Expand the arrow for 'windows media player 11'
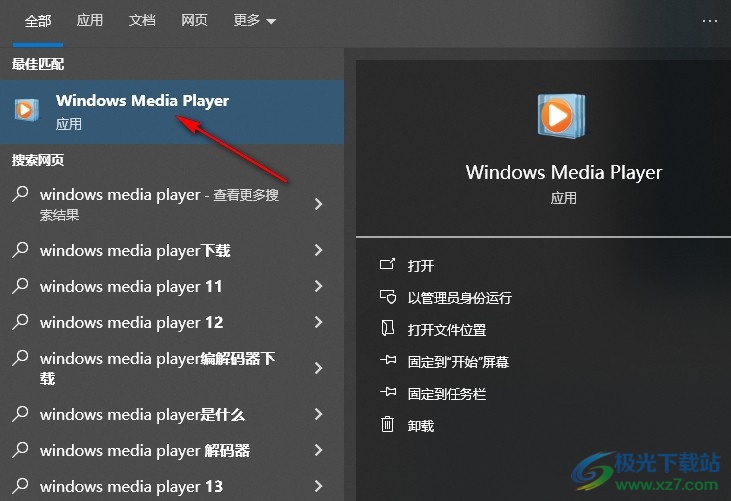Viewport: 731px width, 501px height. (x=318, y=286)
